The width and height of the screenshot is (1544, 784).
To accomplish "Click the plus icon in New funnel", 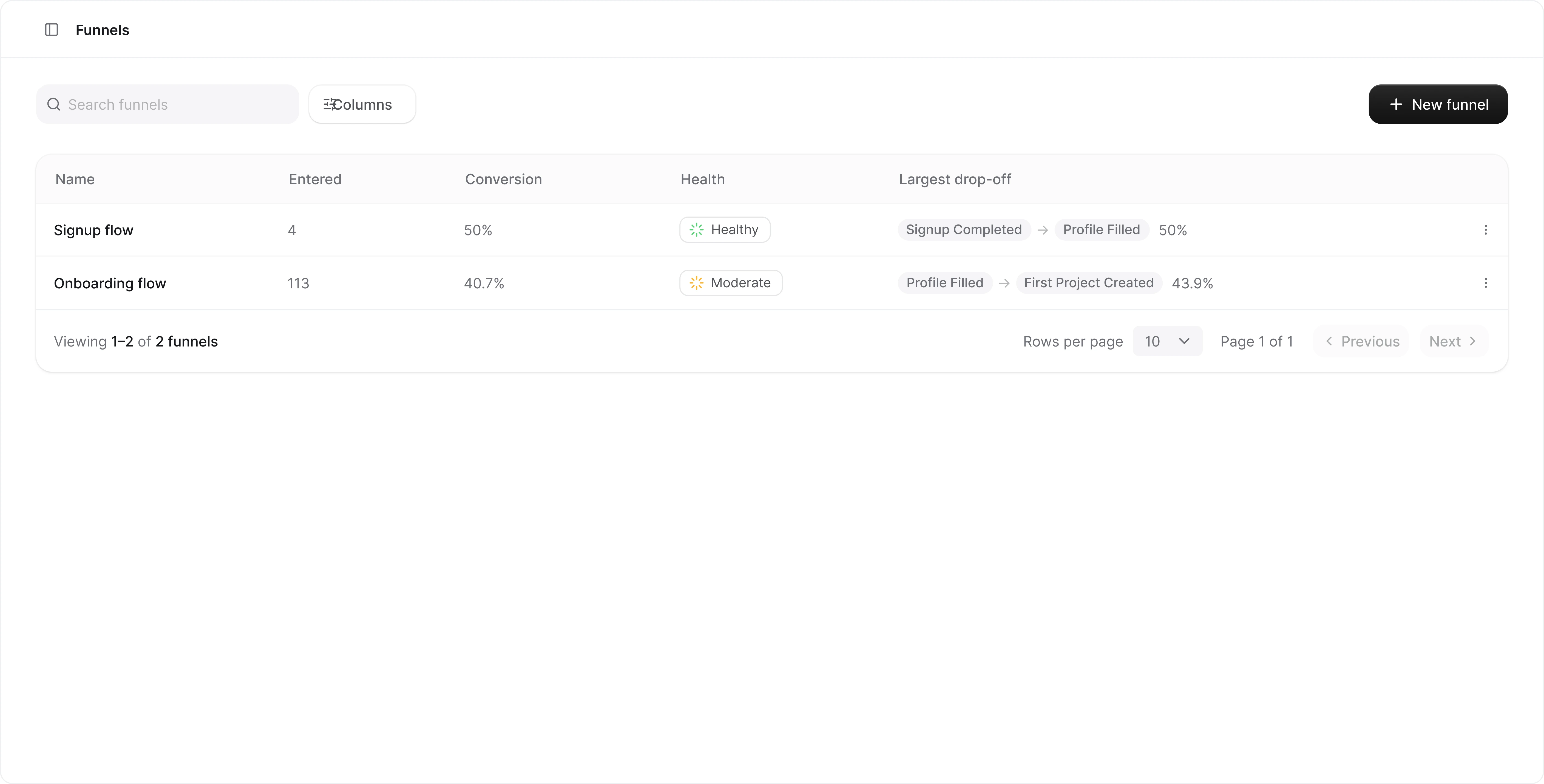I will 1396,104.
